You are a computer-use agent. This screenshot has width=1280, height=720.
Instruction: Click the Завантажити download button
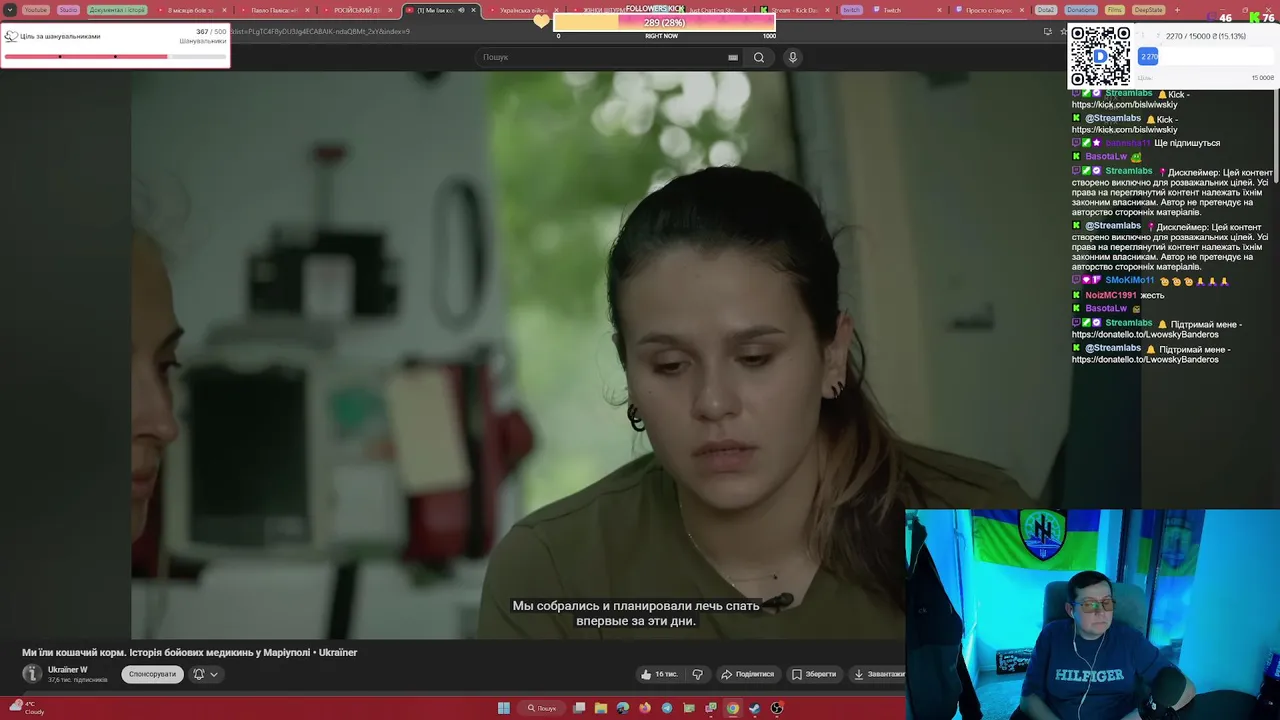tap(879, 674)
